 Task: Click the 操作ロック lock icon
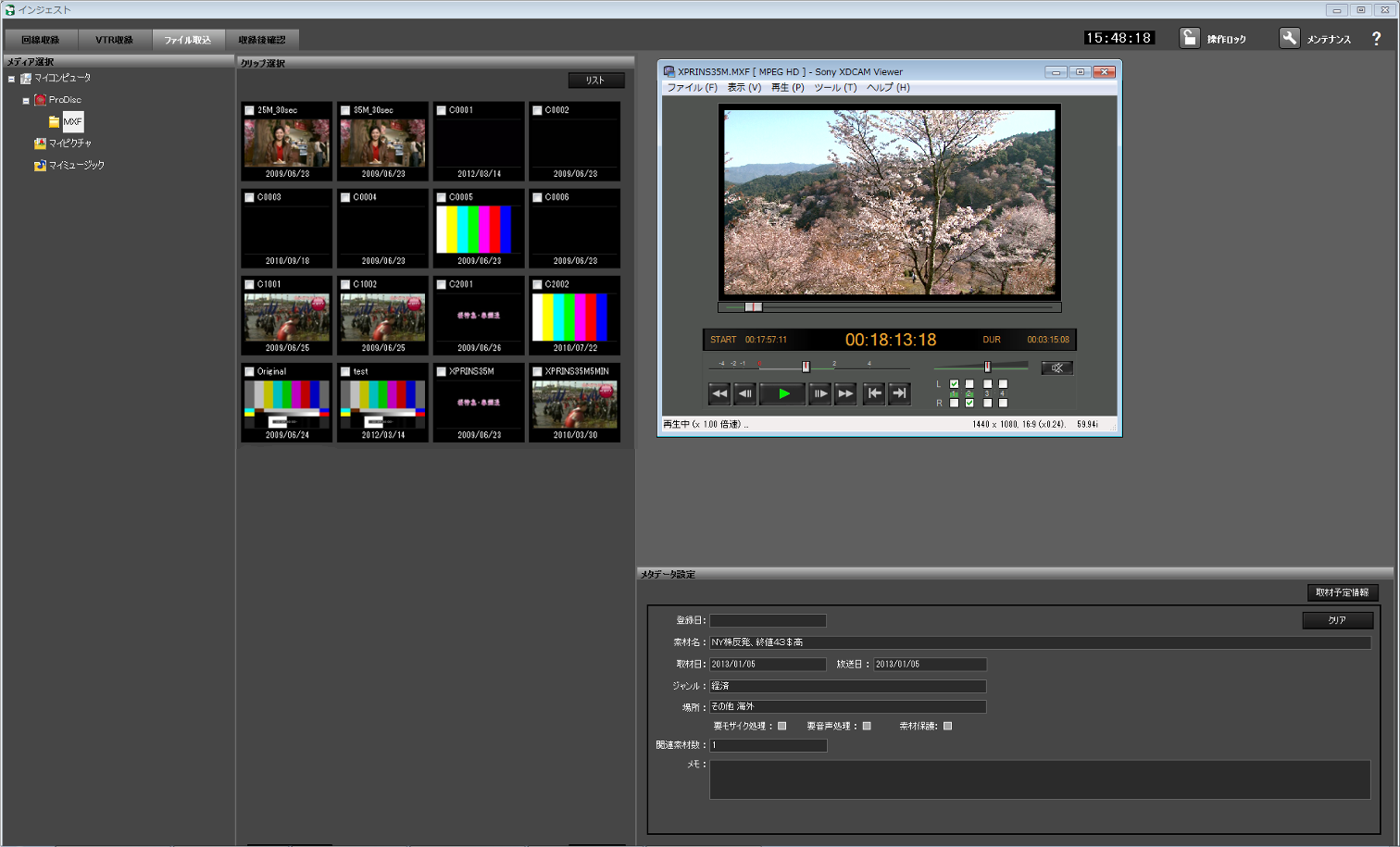tap(1190, 38)
